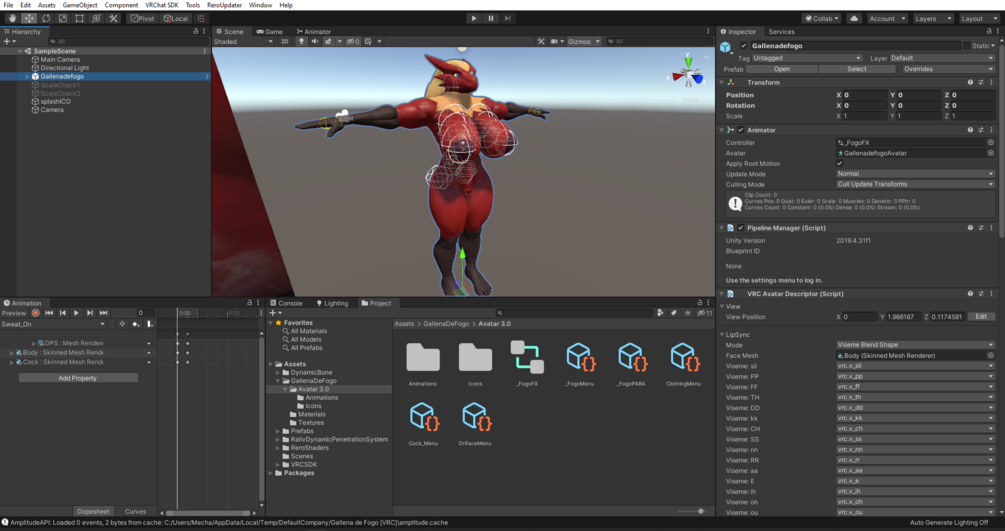Select the Rotate tool in toolbar
Image resolution: width=1005 pixels, height=531 pixels.
pos(46,19)
